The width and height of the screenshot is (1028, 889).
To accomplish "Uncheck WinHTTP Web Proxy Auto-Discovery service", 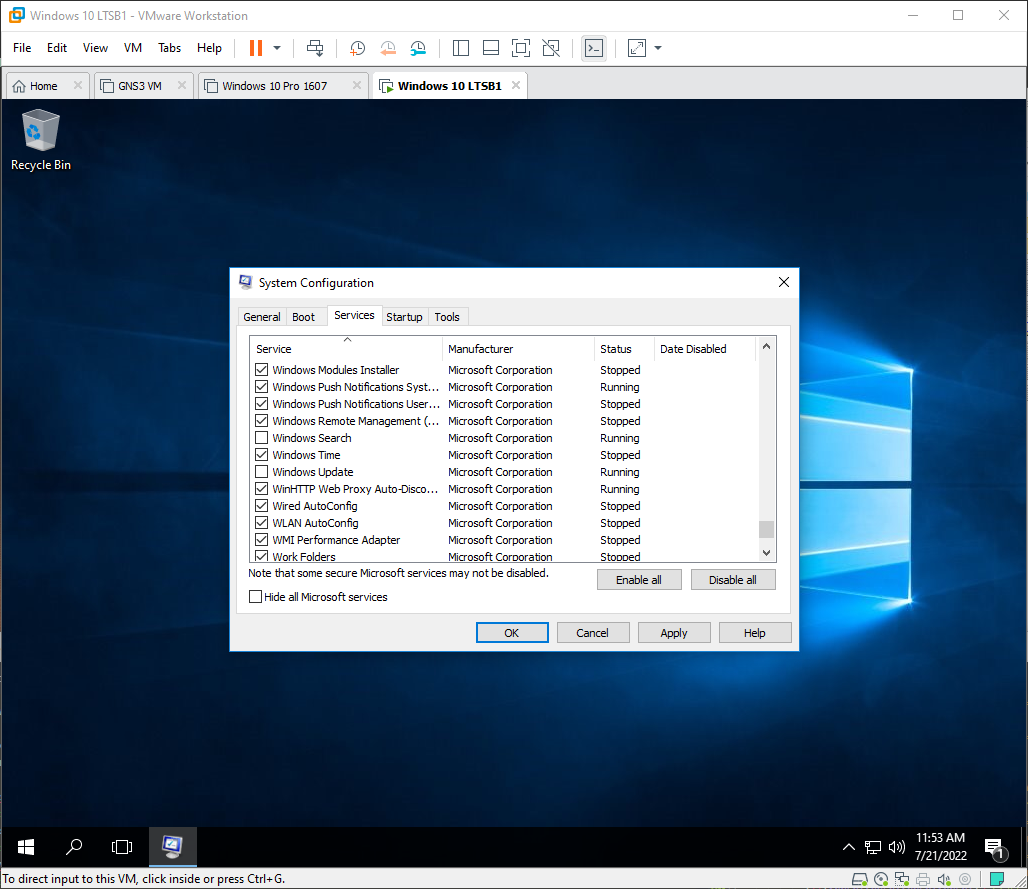I will click(x=262, y=489).
